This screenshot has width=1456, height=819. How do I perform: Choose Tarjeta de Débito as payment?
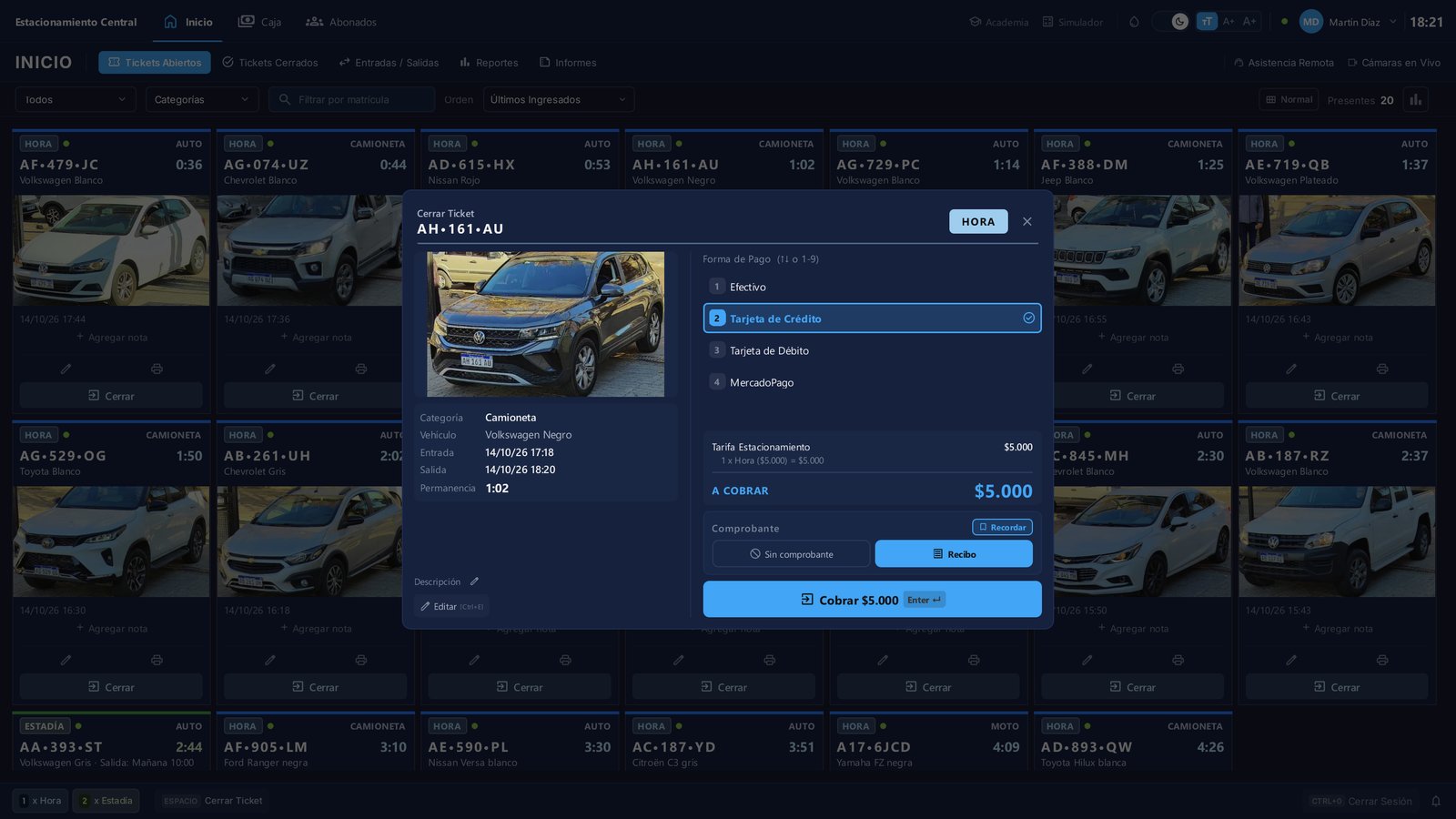pyautogui.click(x=872, y=350)
